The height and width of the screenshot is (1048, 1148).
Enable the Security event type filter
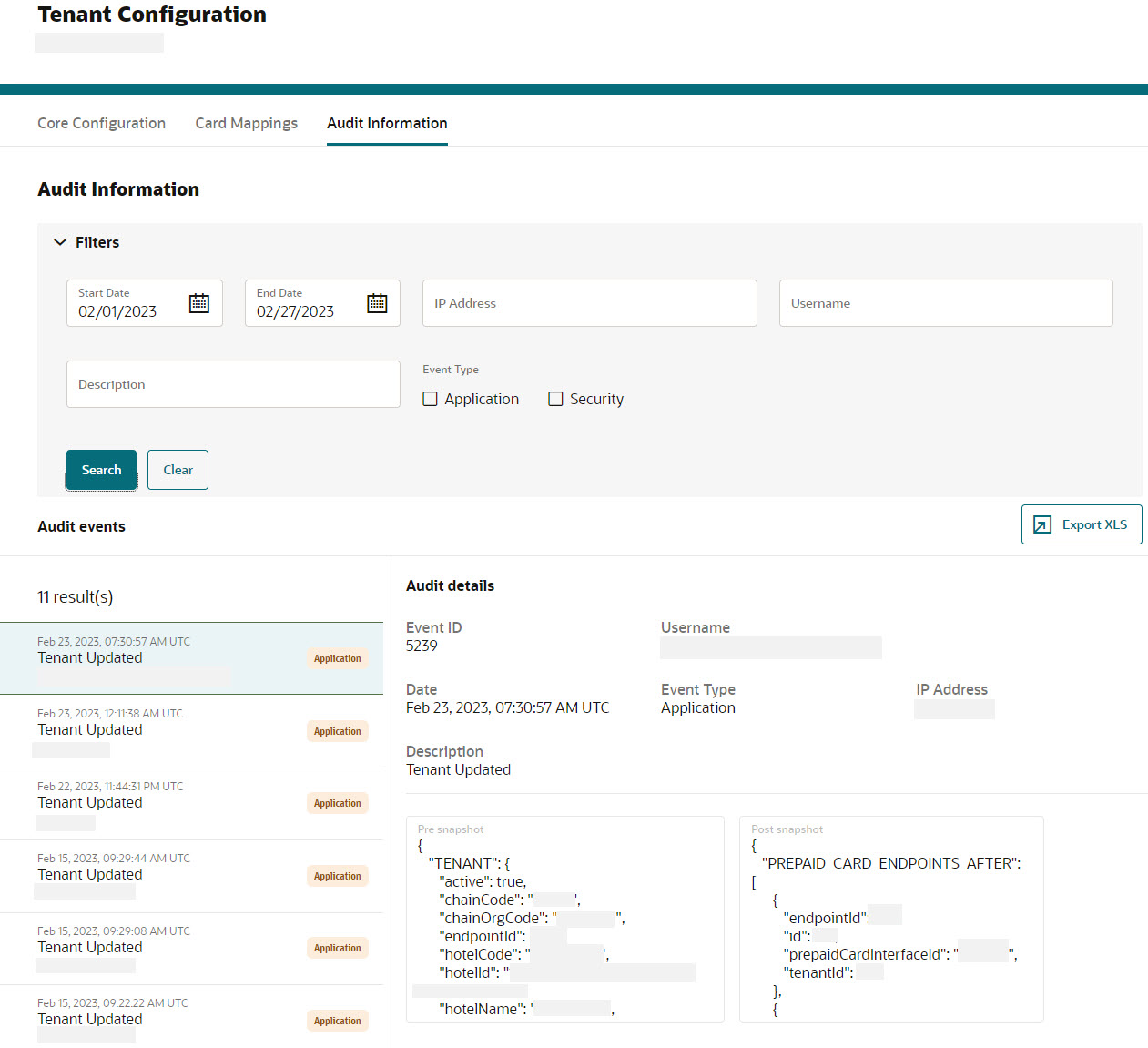555,399
